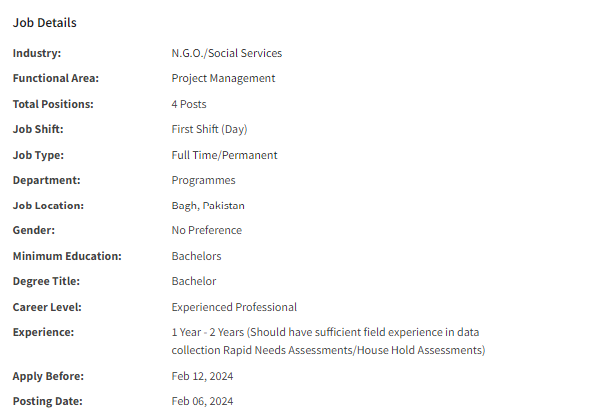Select the No Preference gender value
The height and width of the screenshot is (414, 591).
(207, 230)
